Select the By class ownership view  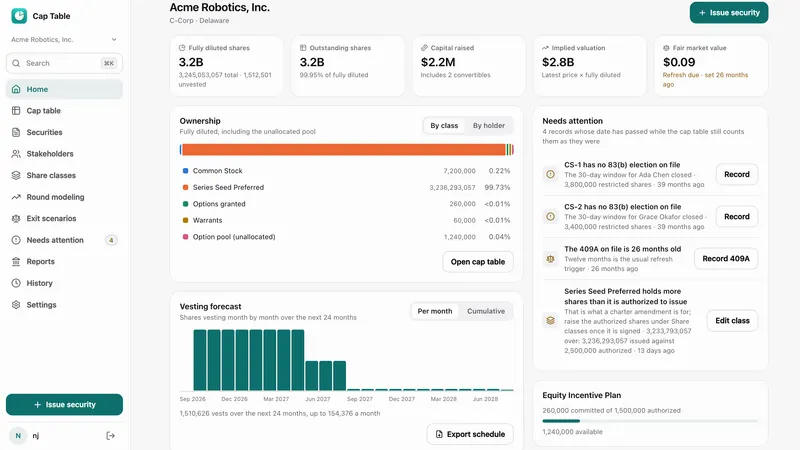[444, 126]
